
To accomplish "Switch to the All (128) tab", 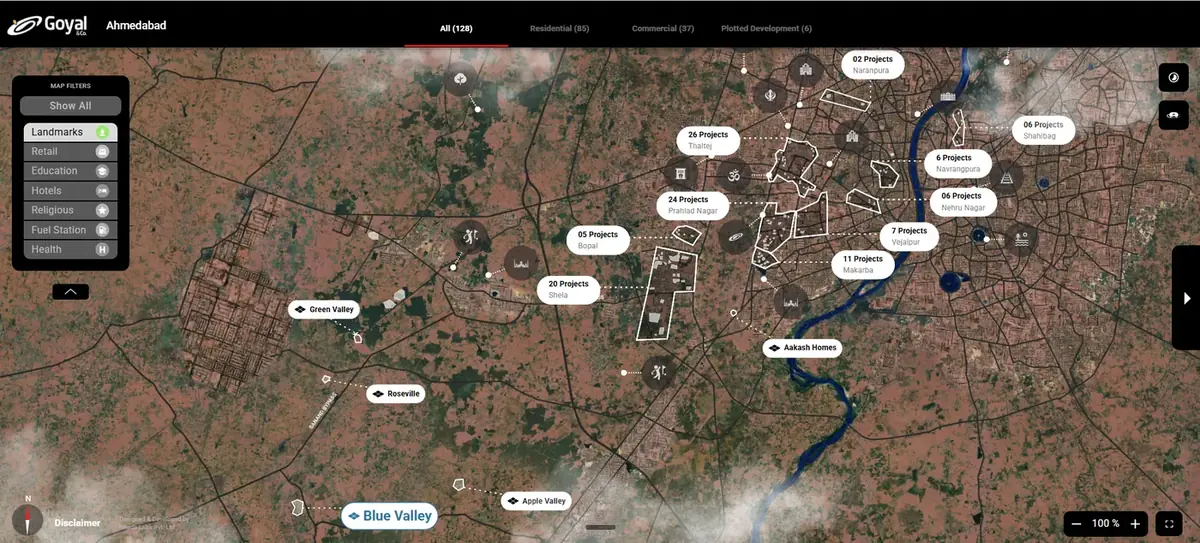I will (456, 28).
